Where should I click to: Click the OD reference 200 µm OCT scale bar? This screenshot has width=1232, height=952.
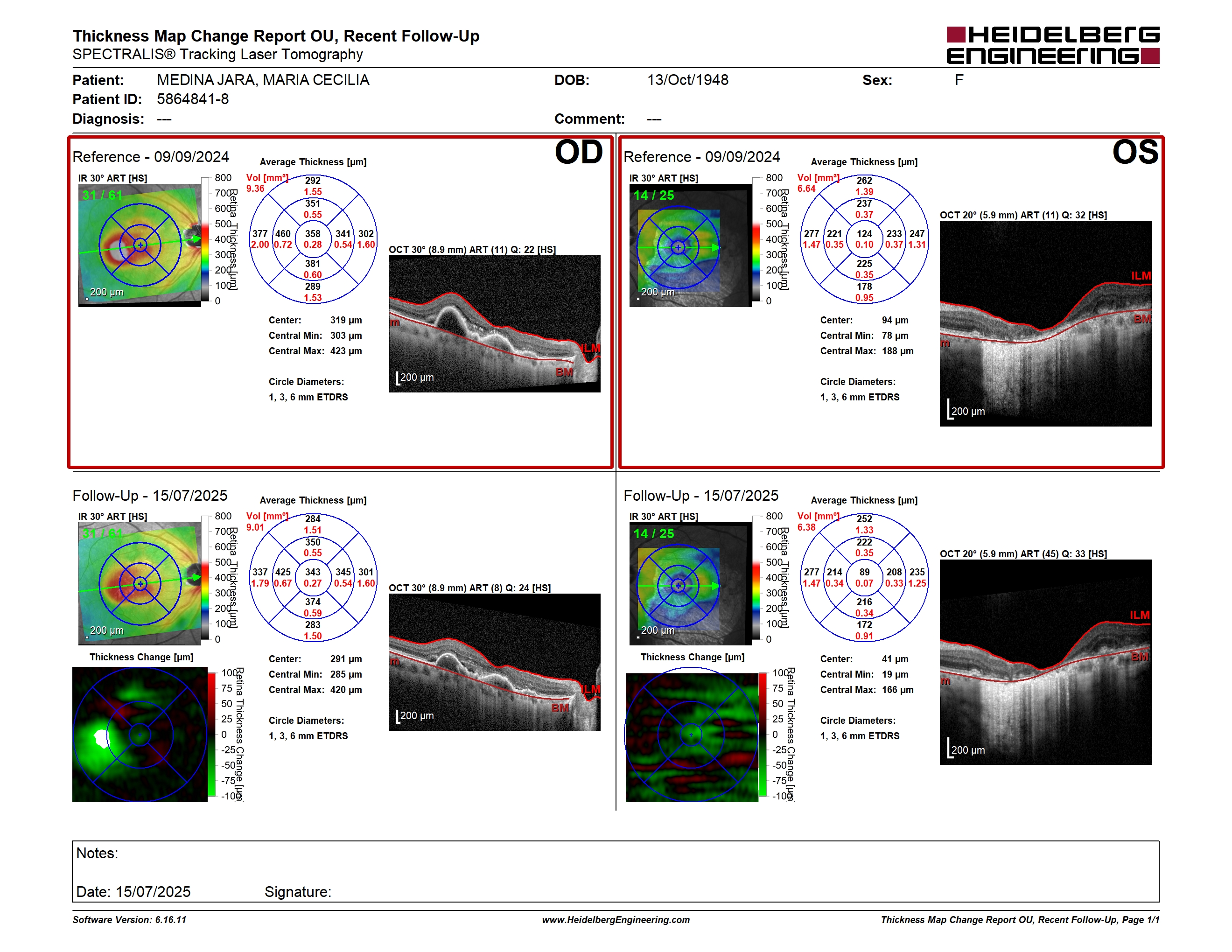(414, 378)
